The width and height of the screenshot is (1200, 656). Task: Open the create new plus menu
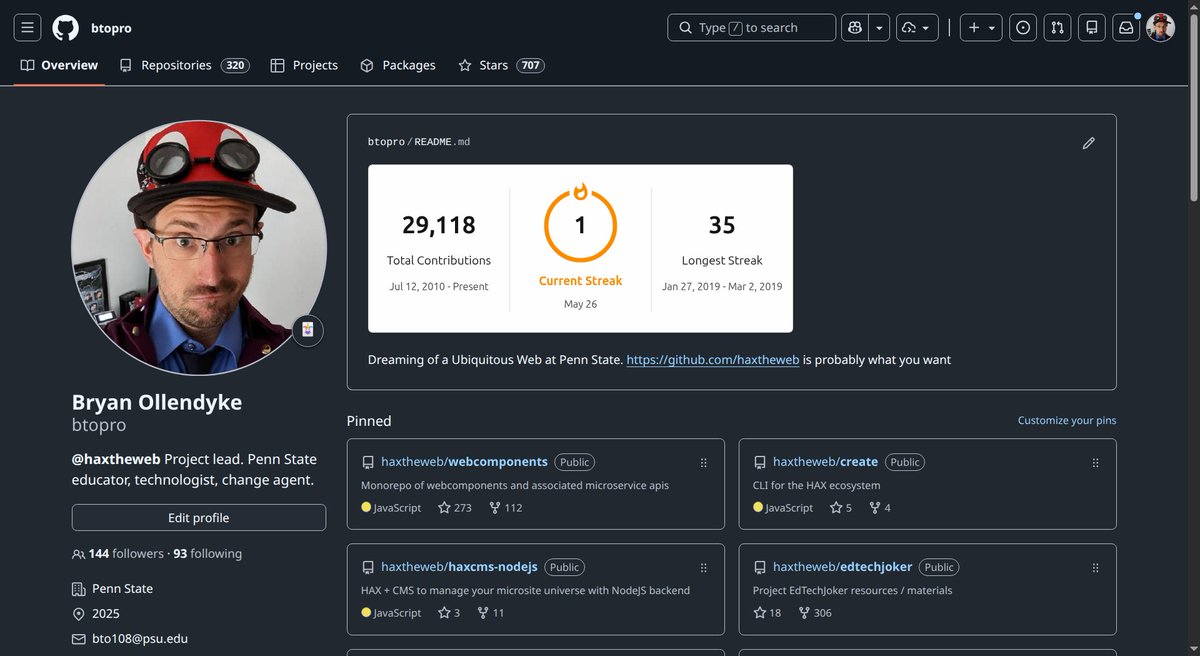[x=981, y=28]
